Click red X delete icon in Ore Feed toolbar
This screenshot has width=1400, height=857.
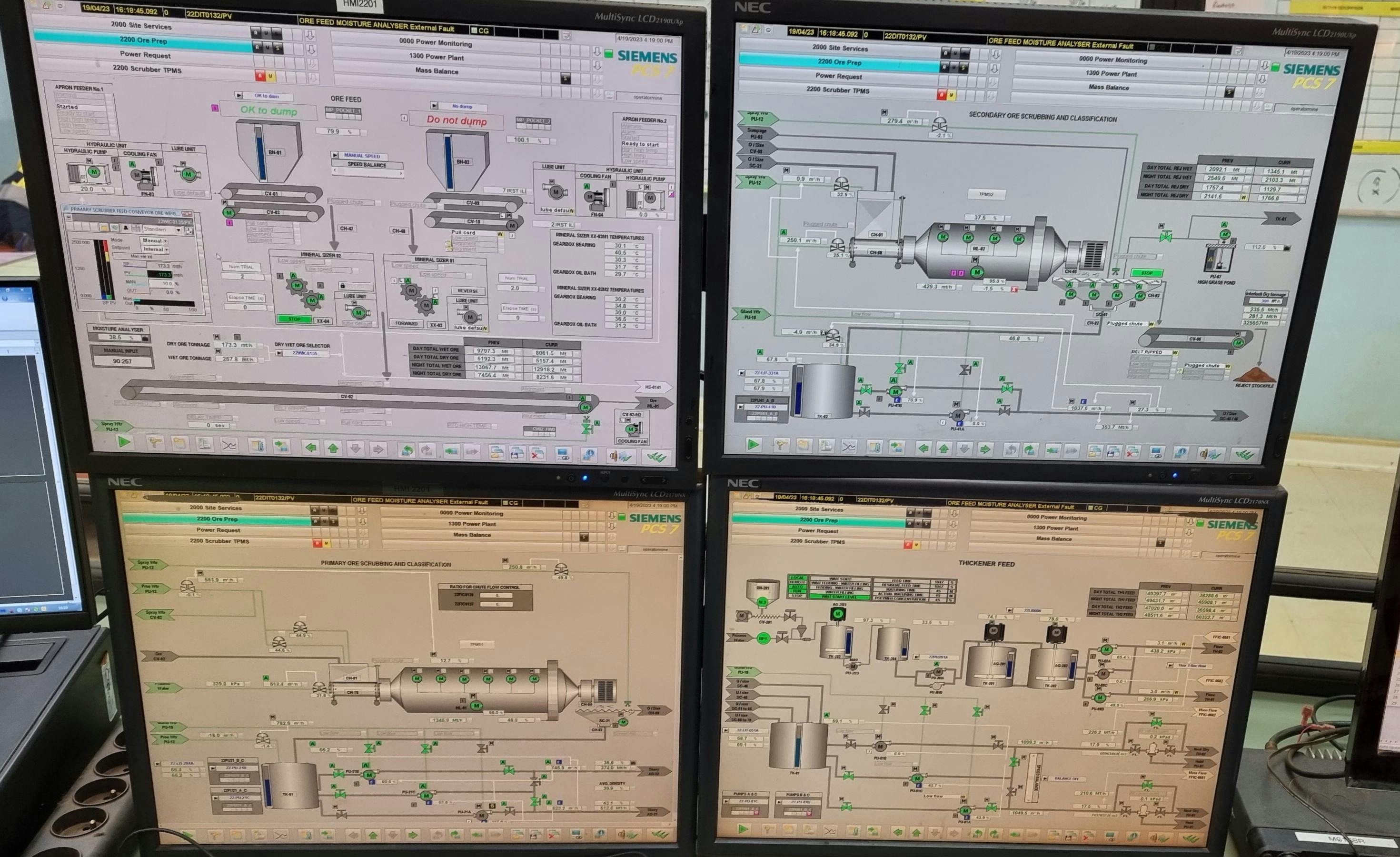pos(537,454)
